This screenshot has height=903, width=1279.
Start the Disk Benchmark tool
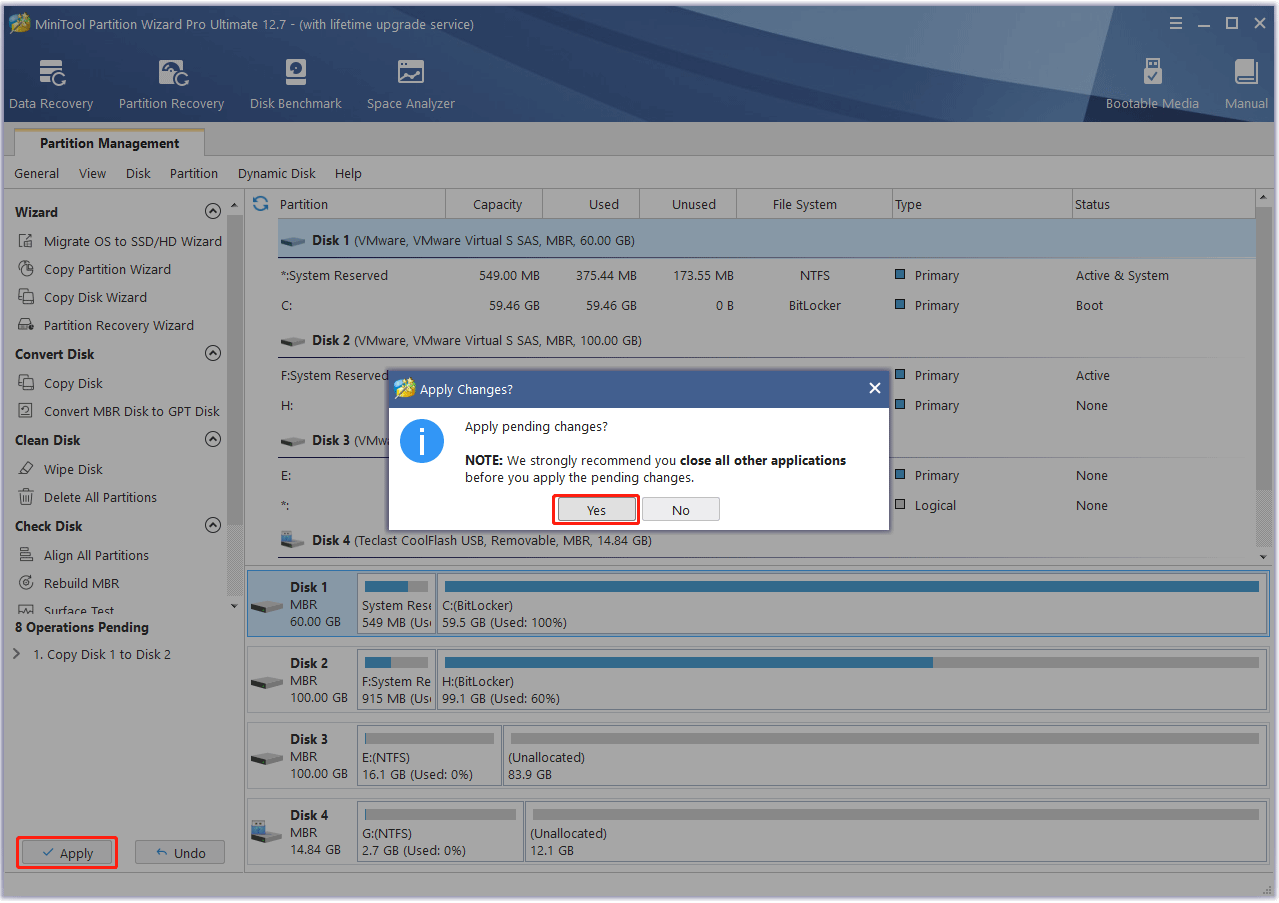click(x=295, y=82)
